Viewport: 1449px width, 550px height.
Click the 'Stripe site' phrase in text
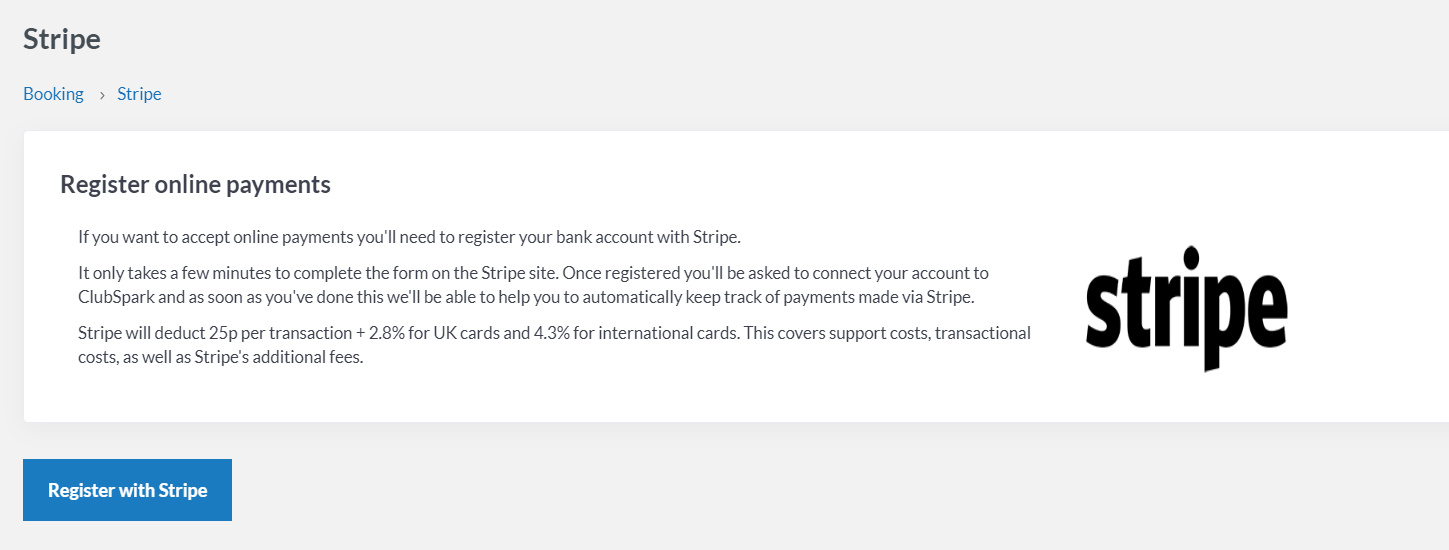point(518,272)
